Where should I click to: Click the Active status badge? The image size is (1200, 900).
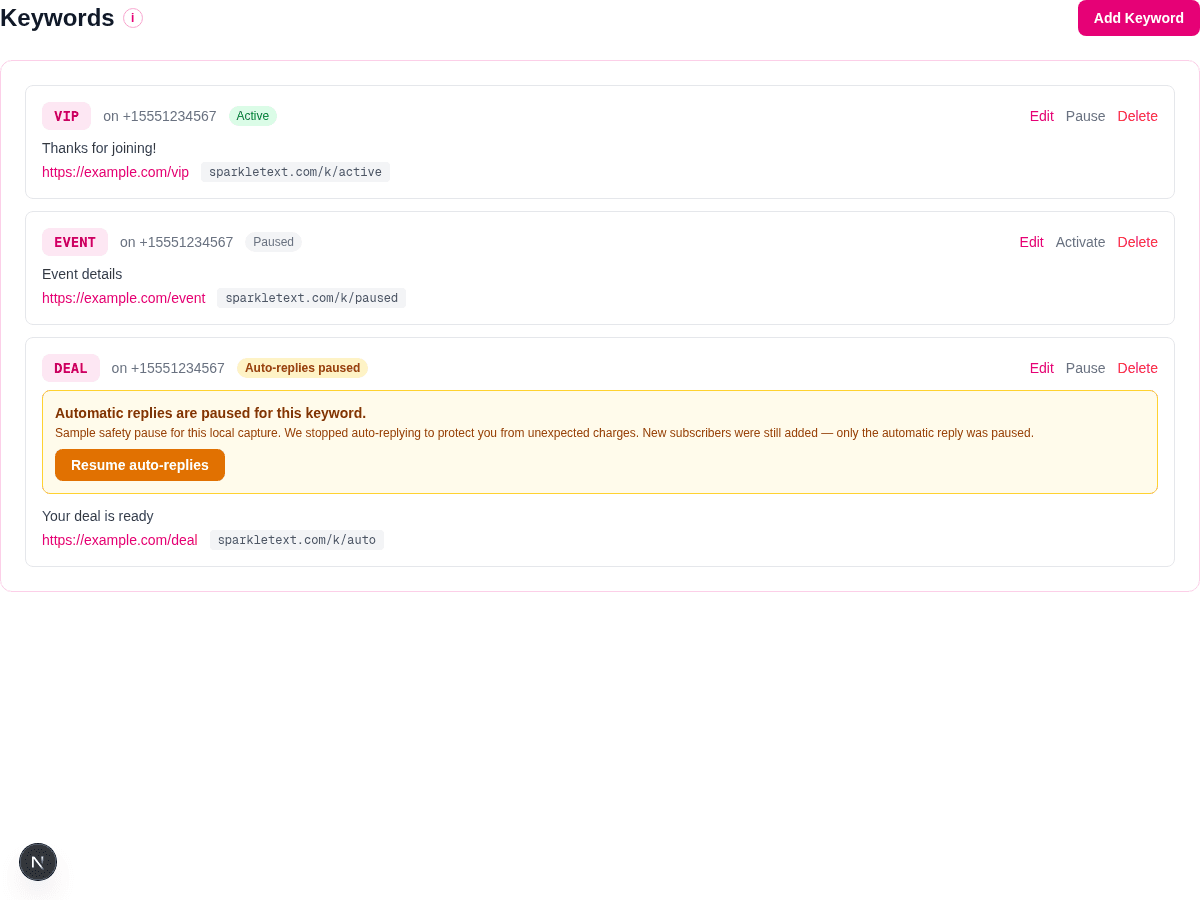[x=253, y=116]
